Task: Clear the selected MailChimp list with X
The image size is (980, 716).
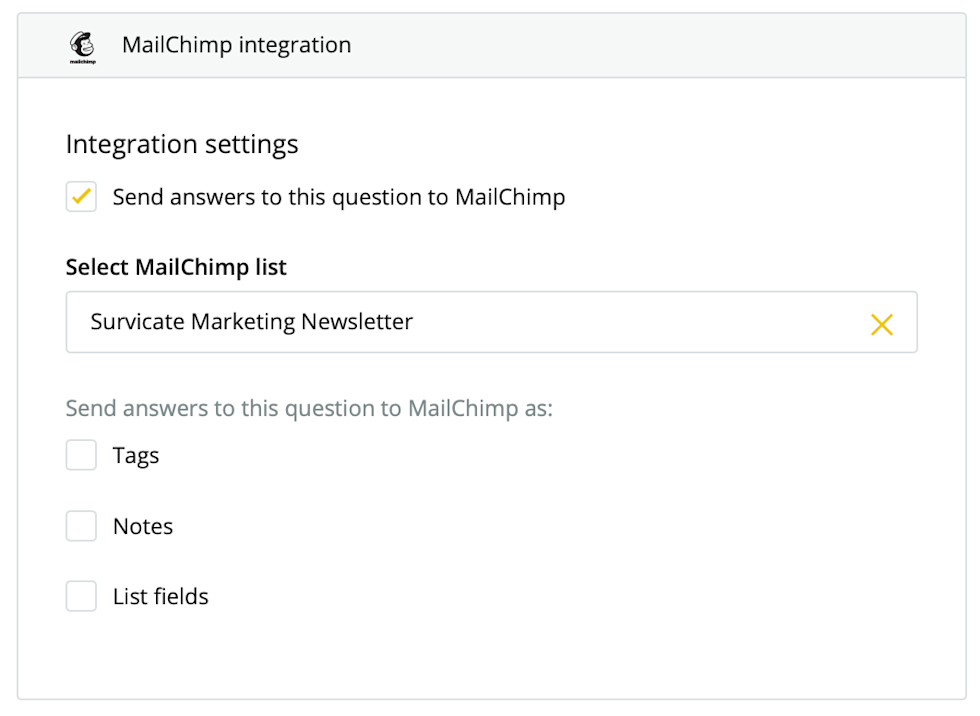Action: pos(881,323)
